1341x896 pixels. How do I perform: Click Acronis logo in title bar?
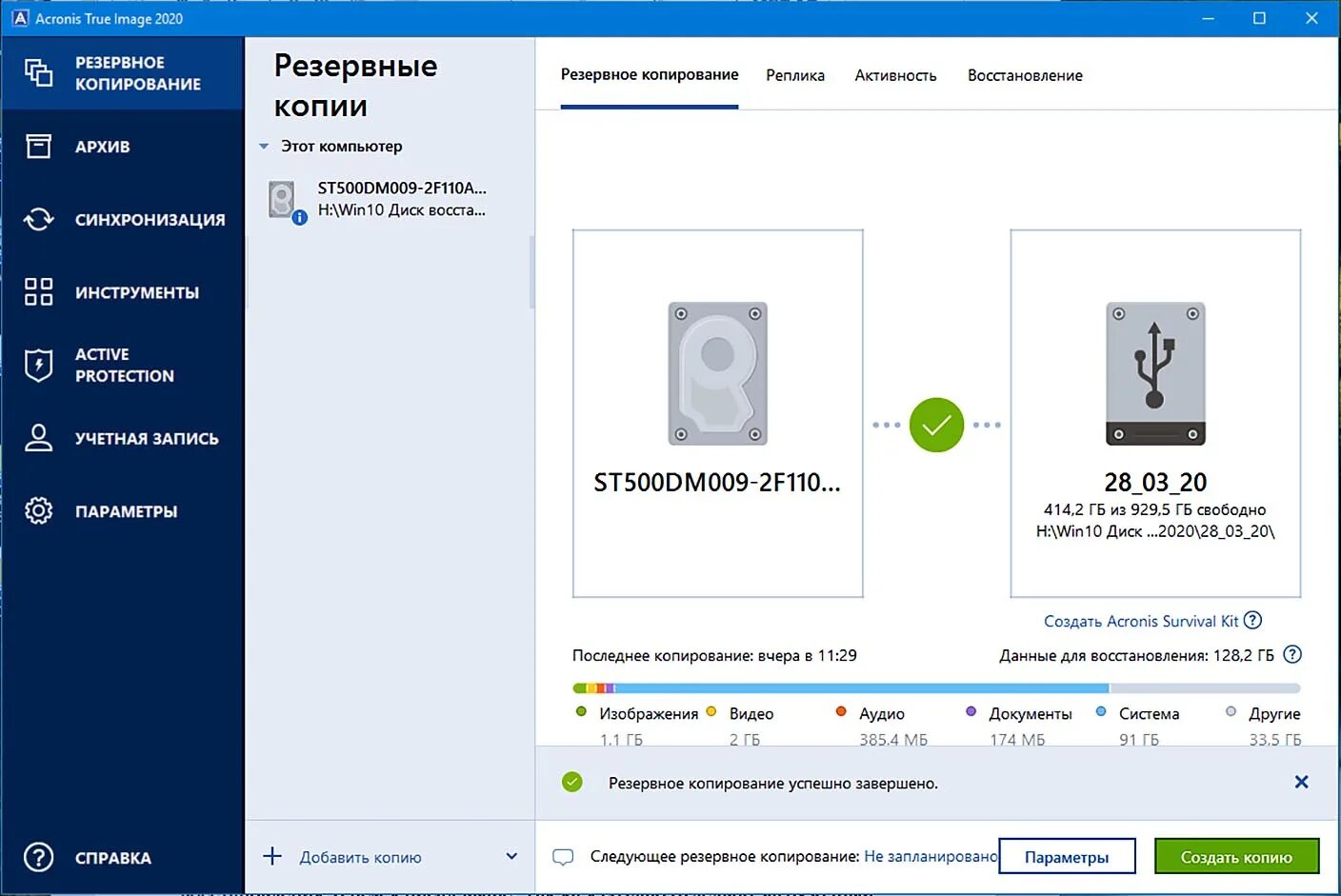(x=20, y=18)
